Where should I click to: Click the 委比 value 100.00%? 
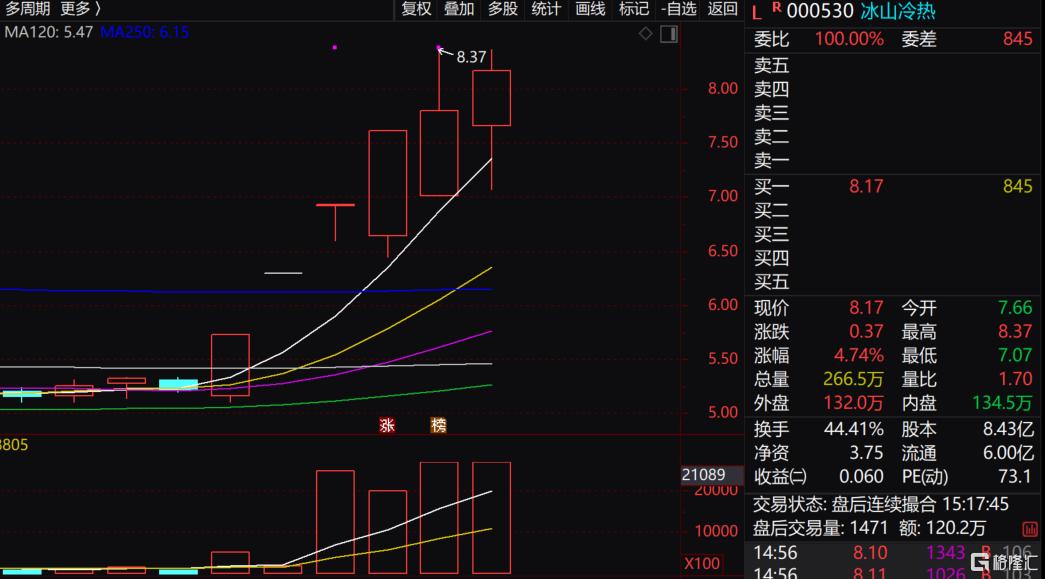tap(849, 39)
